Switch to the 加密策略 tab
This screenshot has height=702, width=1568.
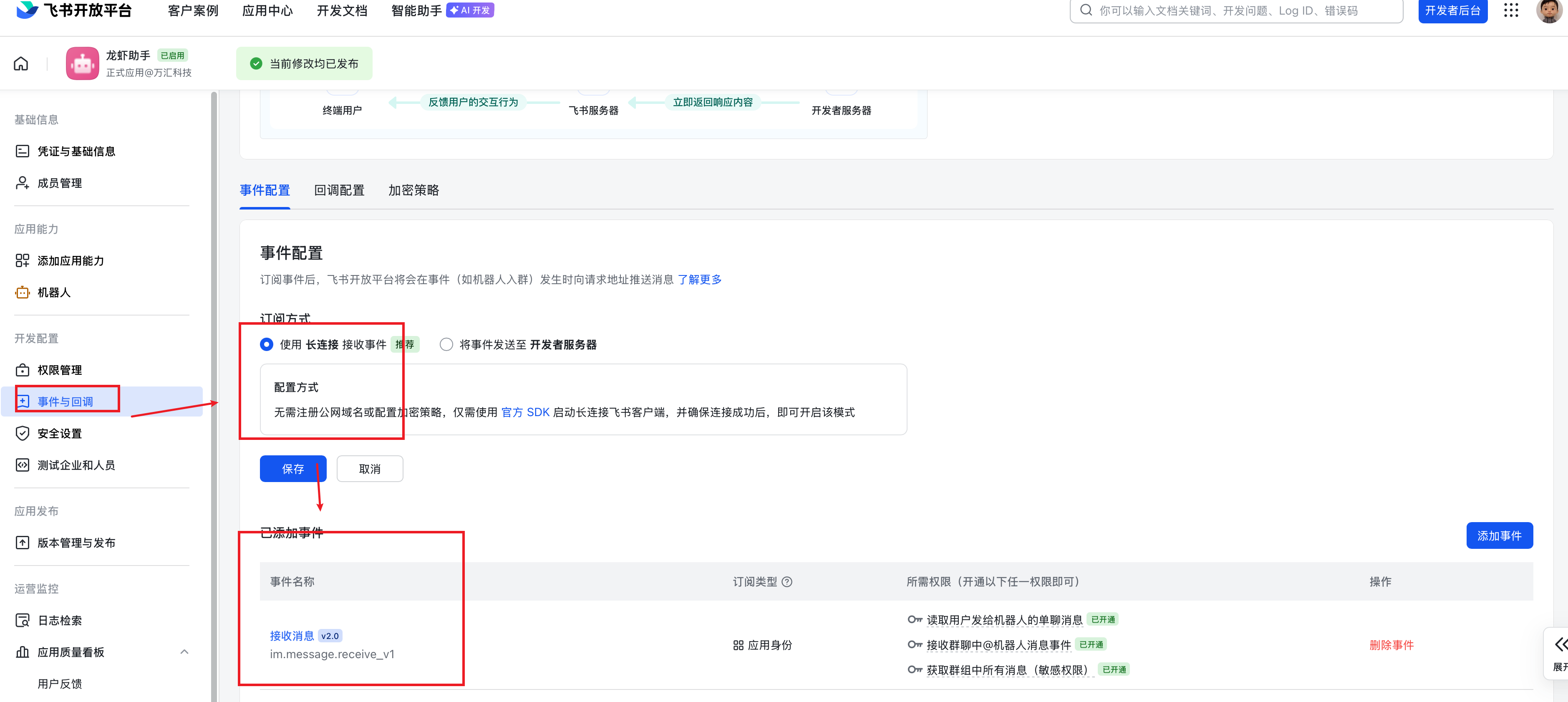coord(413,191)
